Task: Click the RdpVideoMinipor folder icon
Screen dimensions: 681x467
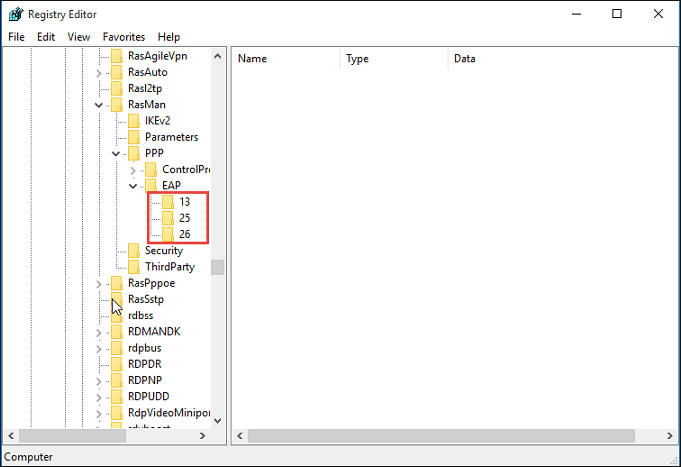Action: tap(116, 413)
